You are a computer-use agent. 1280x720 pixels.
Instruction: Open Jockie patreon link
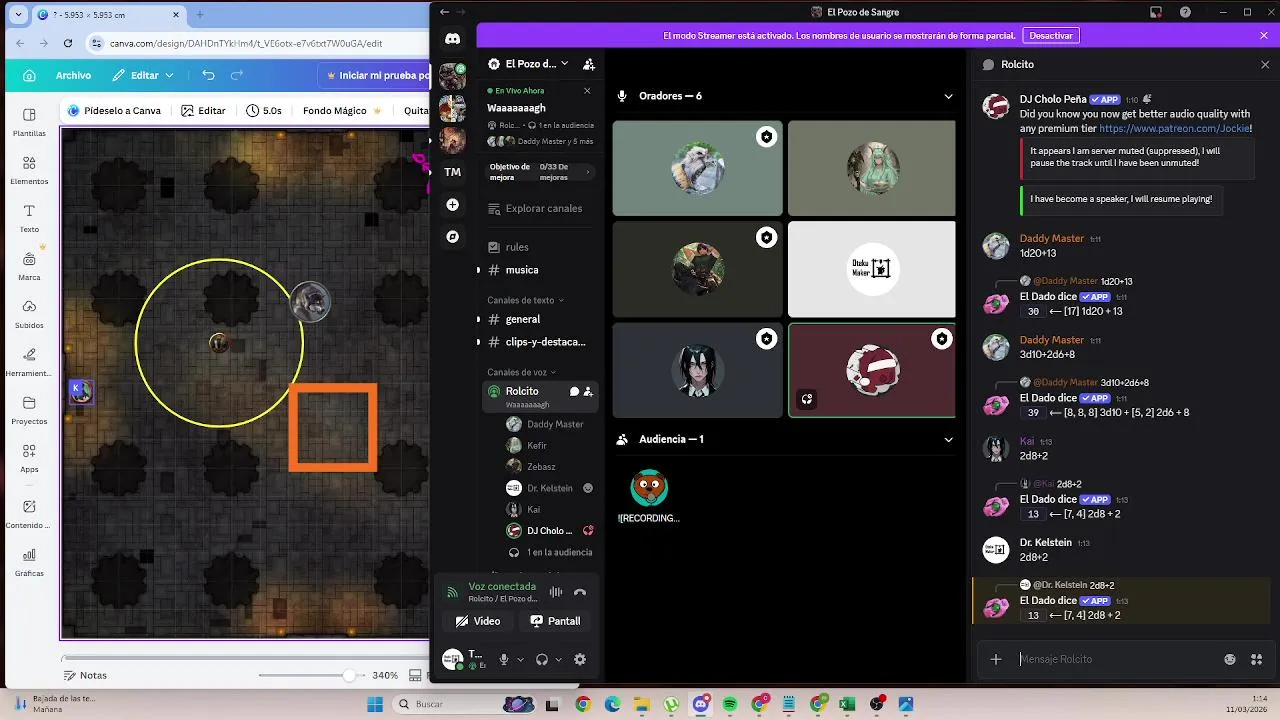[1175, 129]
